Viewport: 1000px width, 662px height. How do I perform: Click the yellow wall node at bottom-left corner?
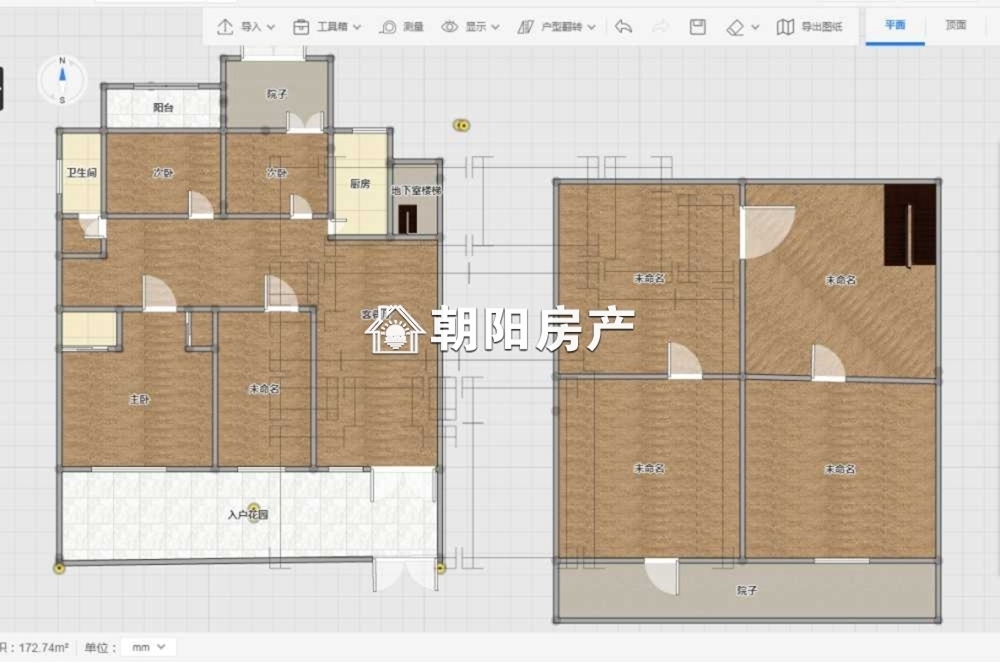pyautogui.click(x=59, y=568)
